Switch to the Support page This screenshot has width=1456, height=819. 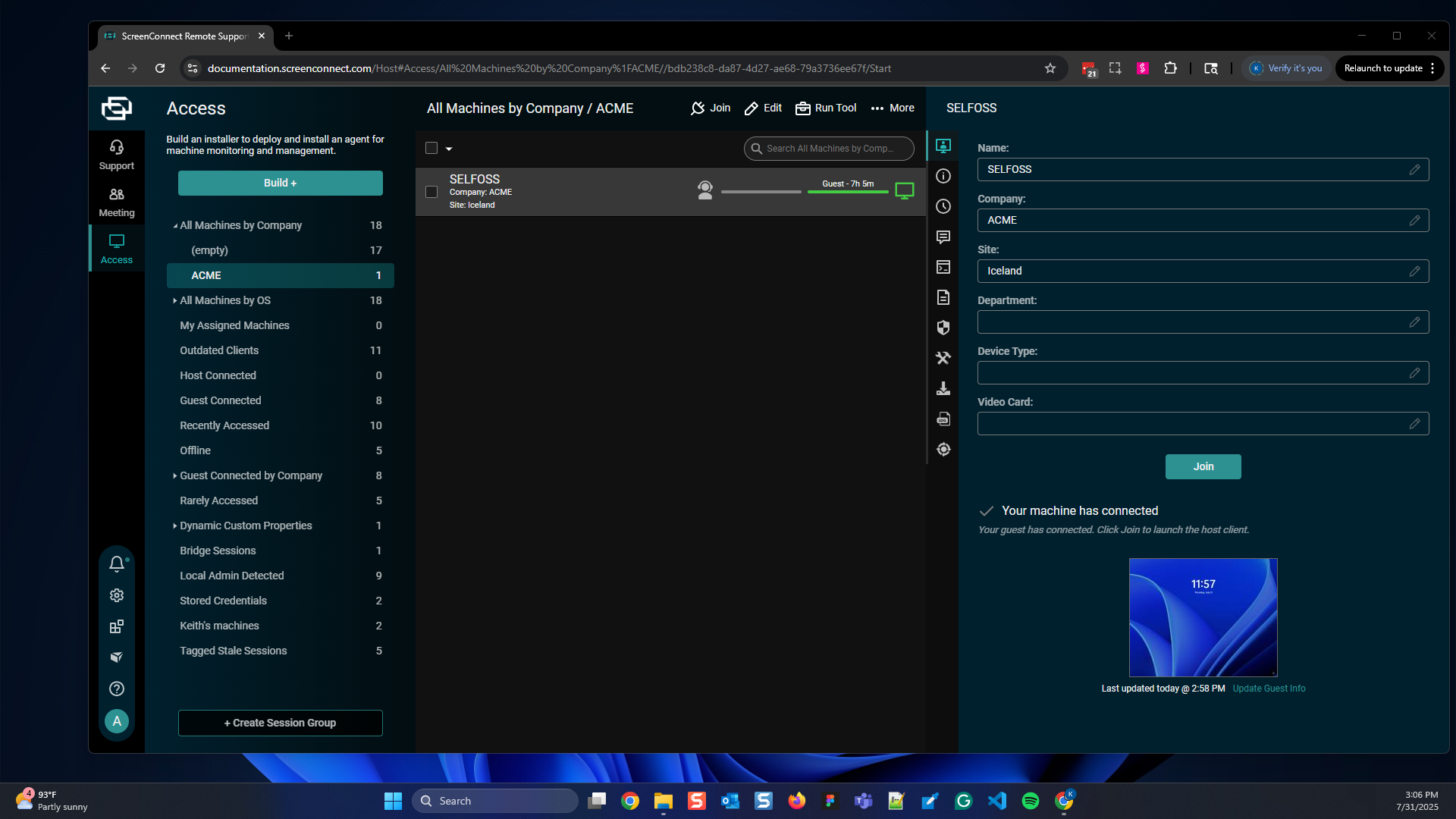tap(116, 155)
